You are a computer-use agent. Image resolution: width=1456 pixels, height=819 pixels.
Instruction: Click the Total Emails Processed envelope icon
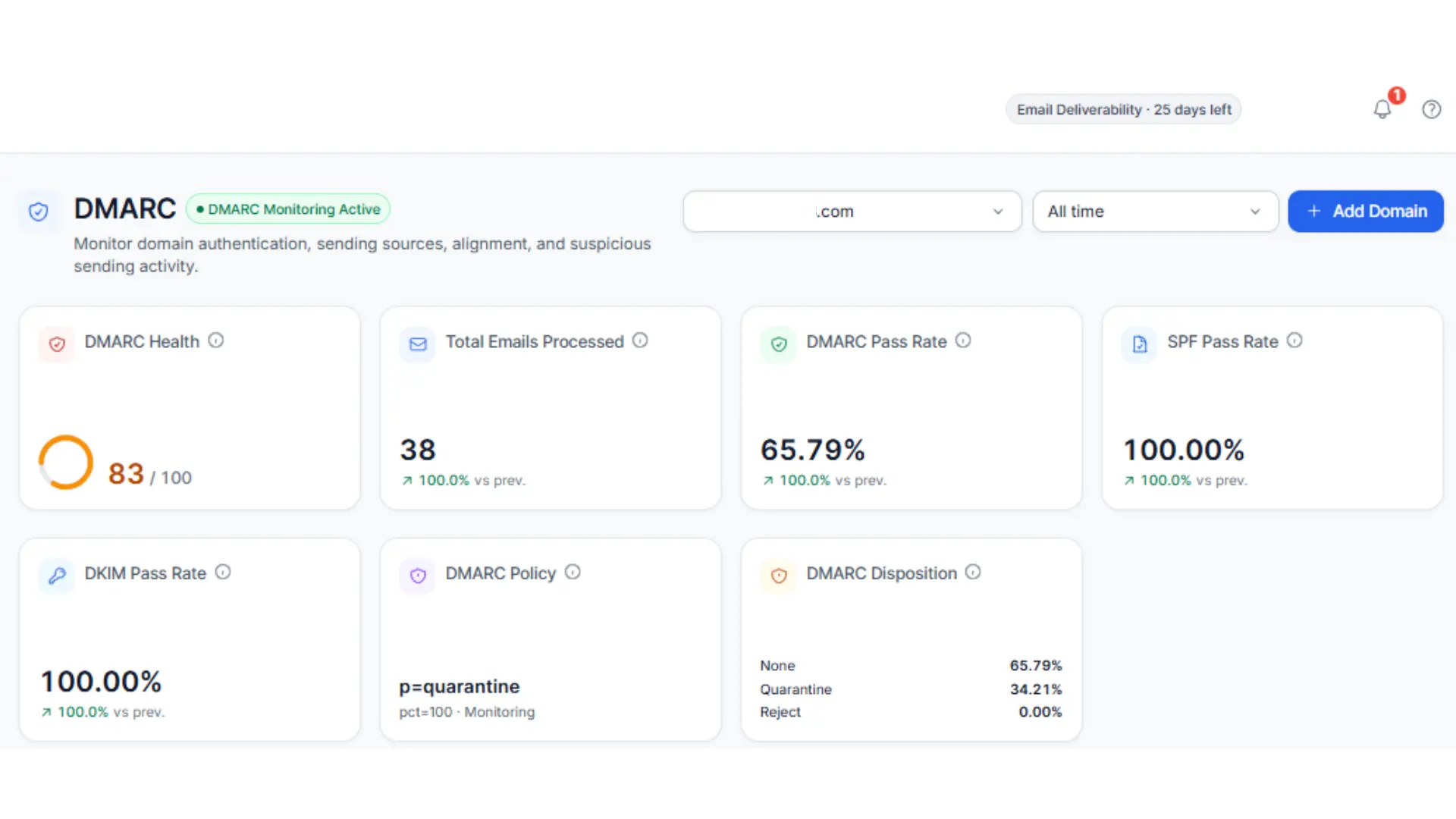coord(418,344)
